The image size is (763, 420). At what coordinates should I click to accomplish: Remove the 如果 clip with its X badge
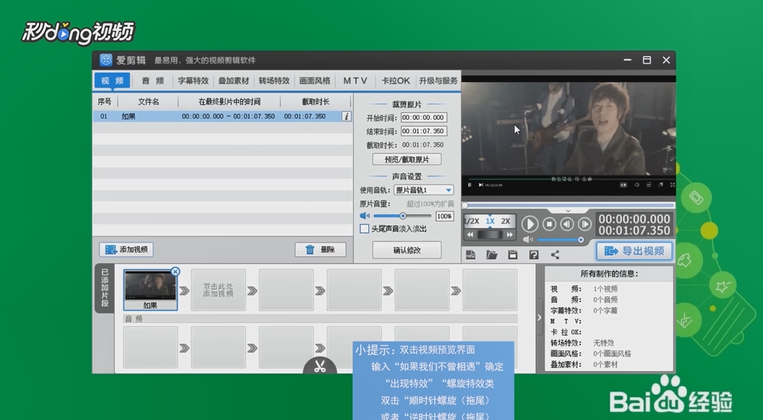pyautogui.click(x=175, y=272)
